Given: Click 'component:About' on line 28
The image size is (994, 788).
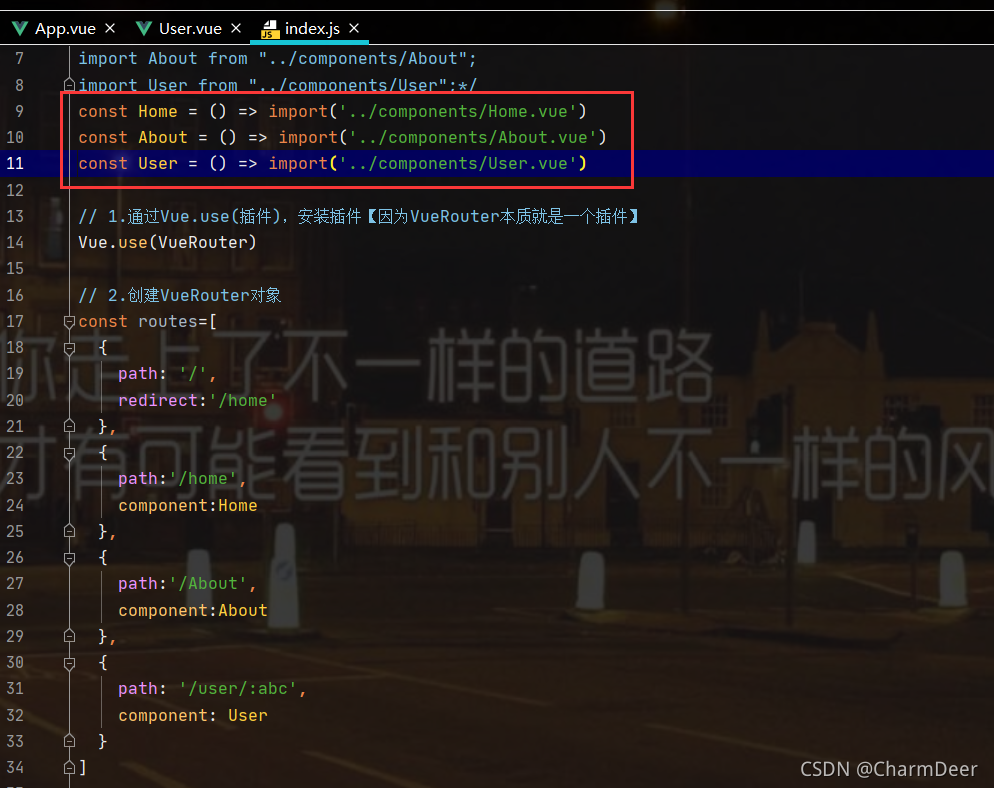Looking at the screenshot, I should click(x=193, y=610).
